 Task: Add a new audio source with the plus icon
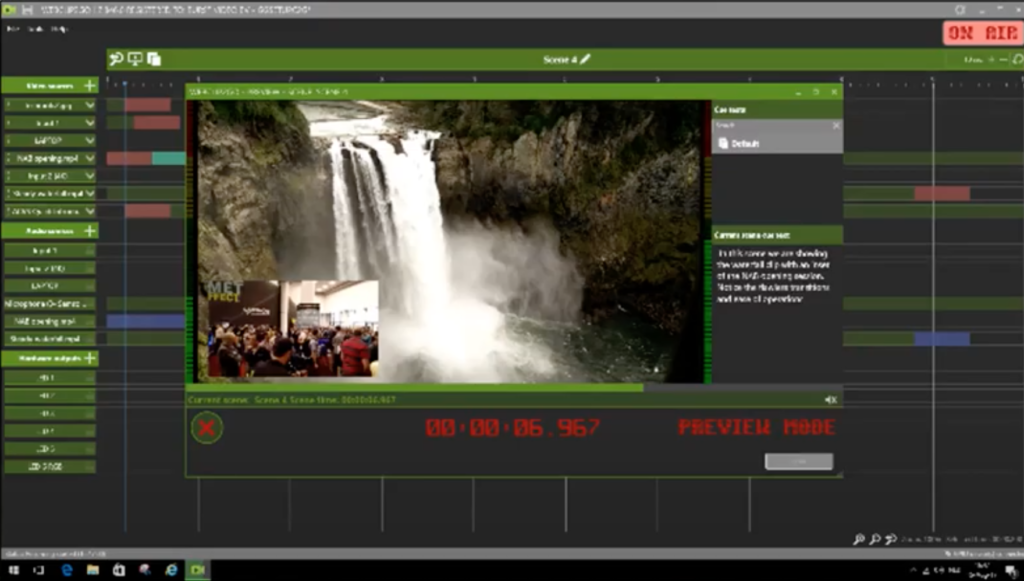[90, 231]
